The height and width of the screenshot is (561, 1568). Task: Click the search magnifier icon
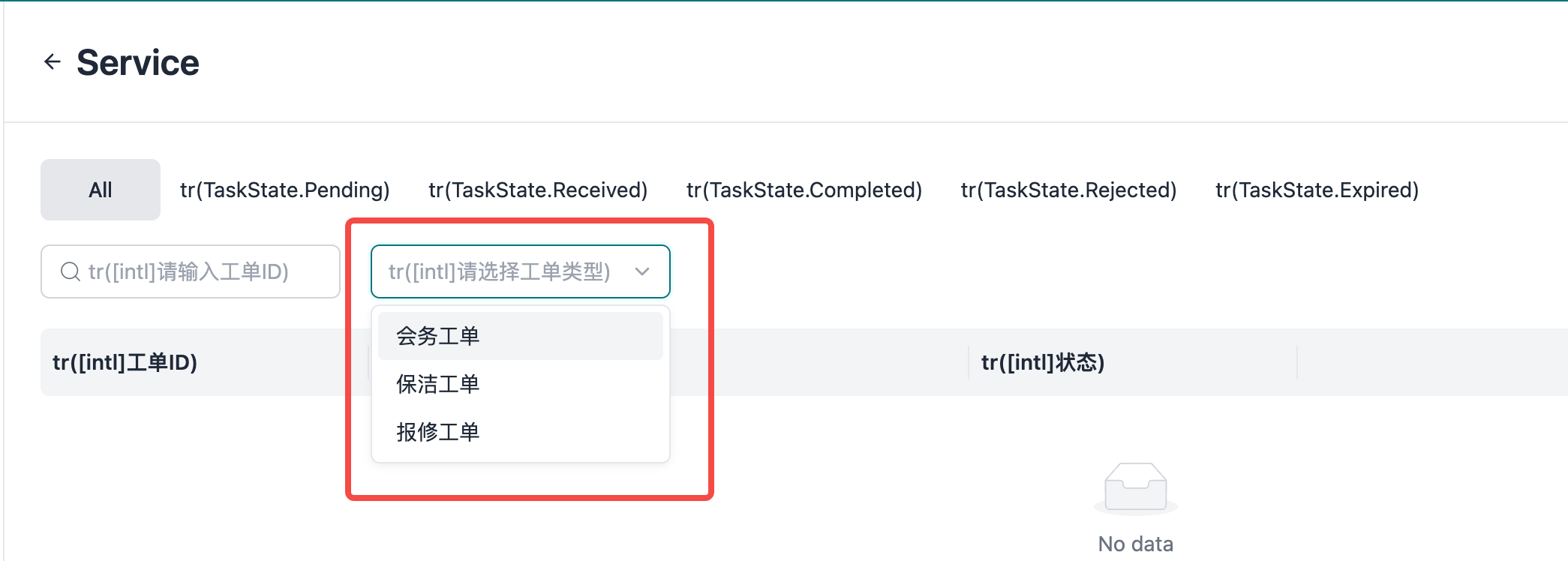[x=71, y=271]
